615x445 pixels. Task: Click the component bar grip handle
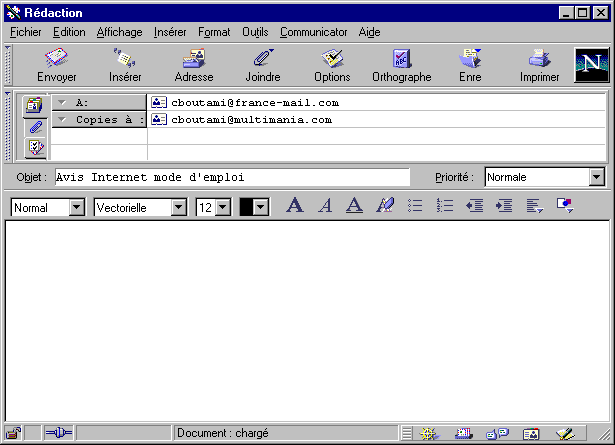(x=407, y=433)
